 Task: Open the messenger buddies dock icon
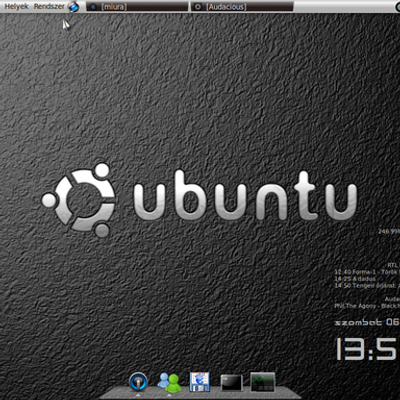(169, 382)
